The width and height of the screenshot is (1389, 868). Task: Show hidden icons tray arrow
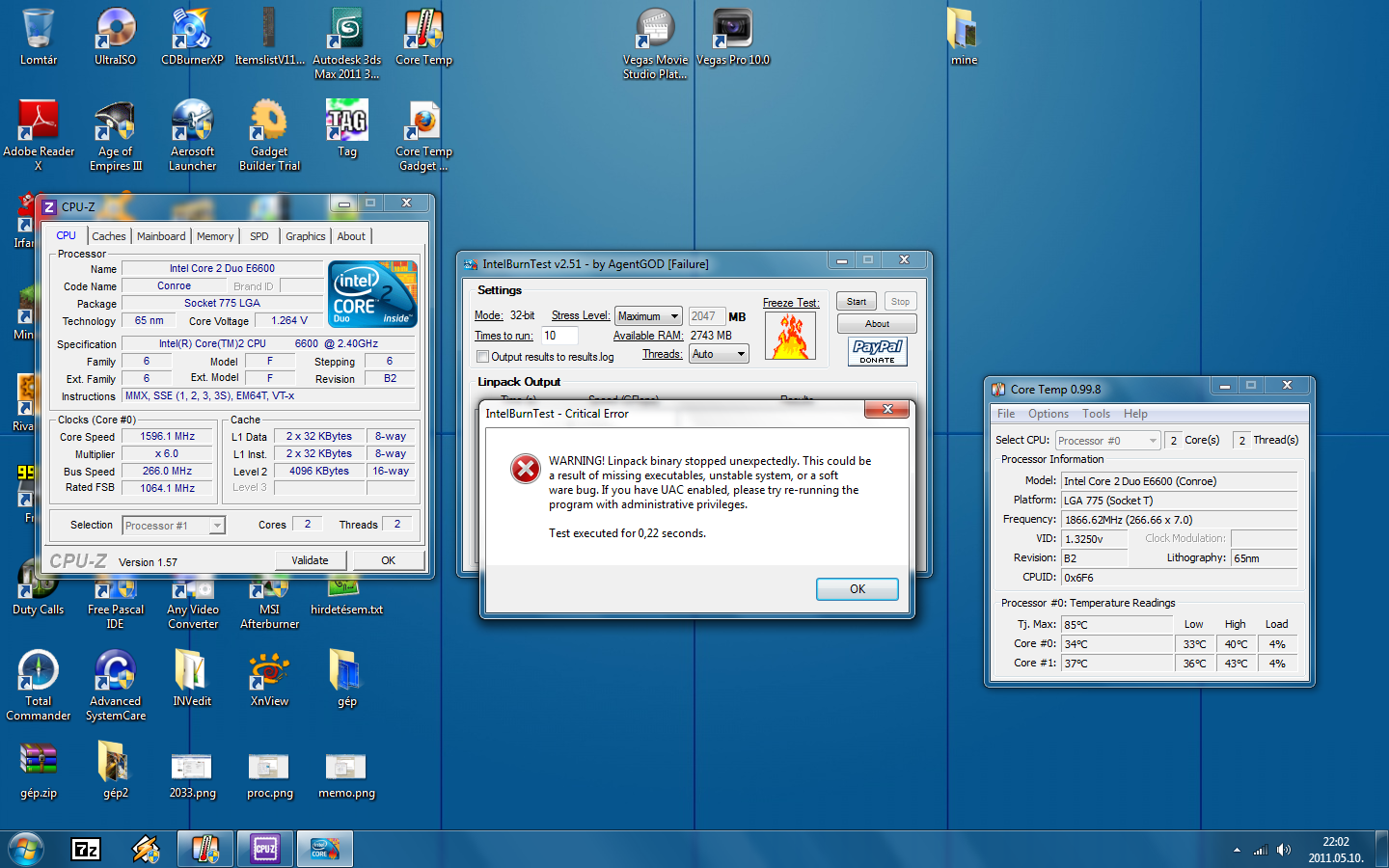coord(1237,850)
